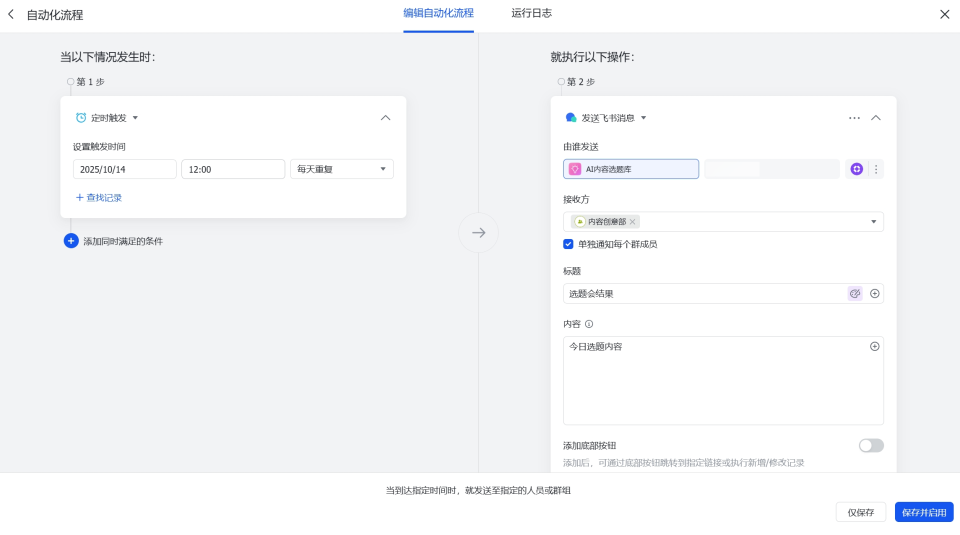The width and height of the screenshot is (960, 535).
Task: Click the back arrow beside 自动化流程
Action: [x=11, y=14]
